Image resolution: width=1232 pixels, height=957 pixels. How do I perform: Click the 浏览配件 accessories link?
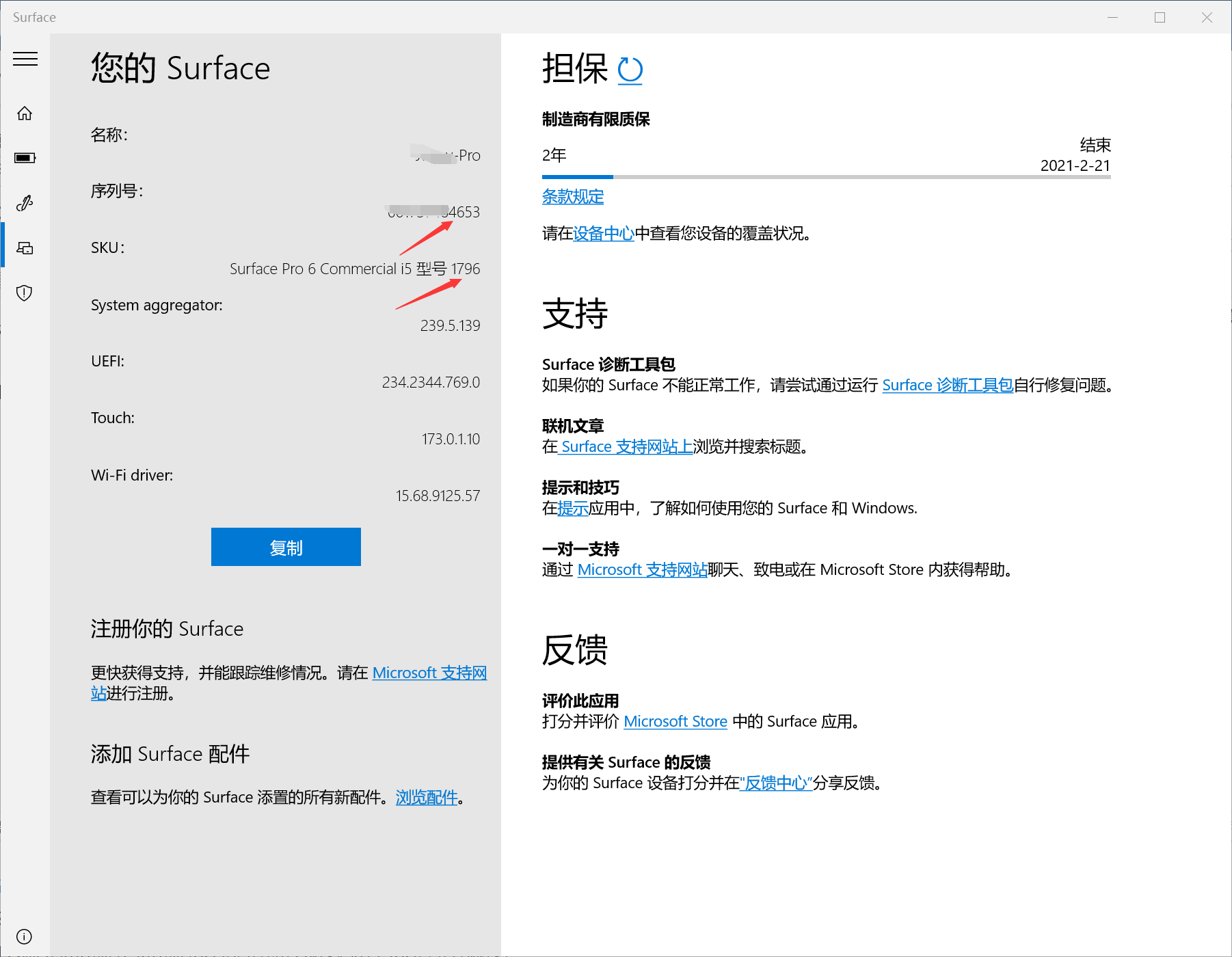click(x=427, y=798)
